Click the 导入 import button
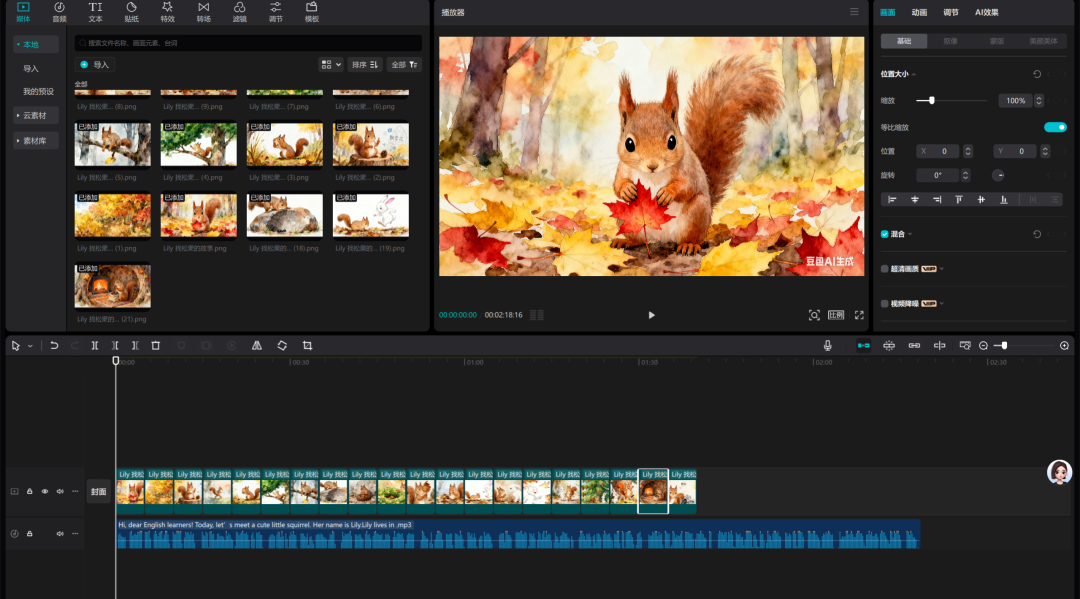 96,64
